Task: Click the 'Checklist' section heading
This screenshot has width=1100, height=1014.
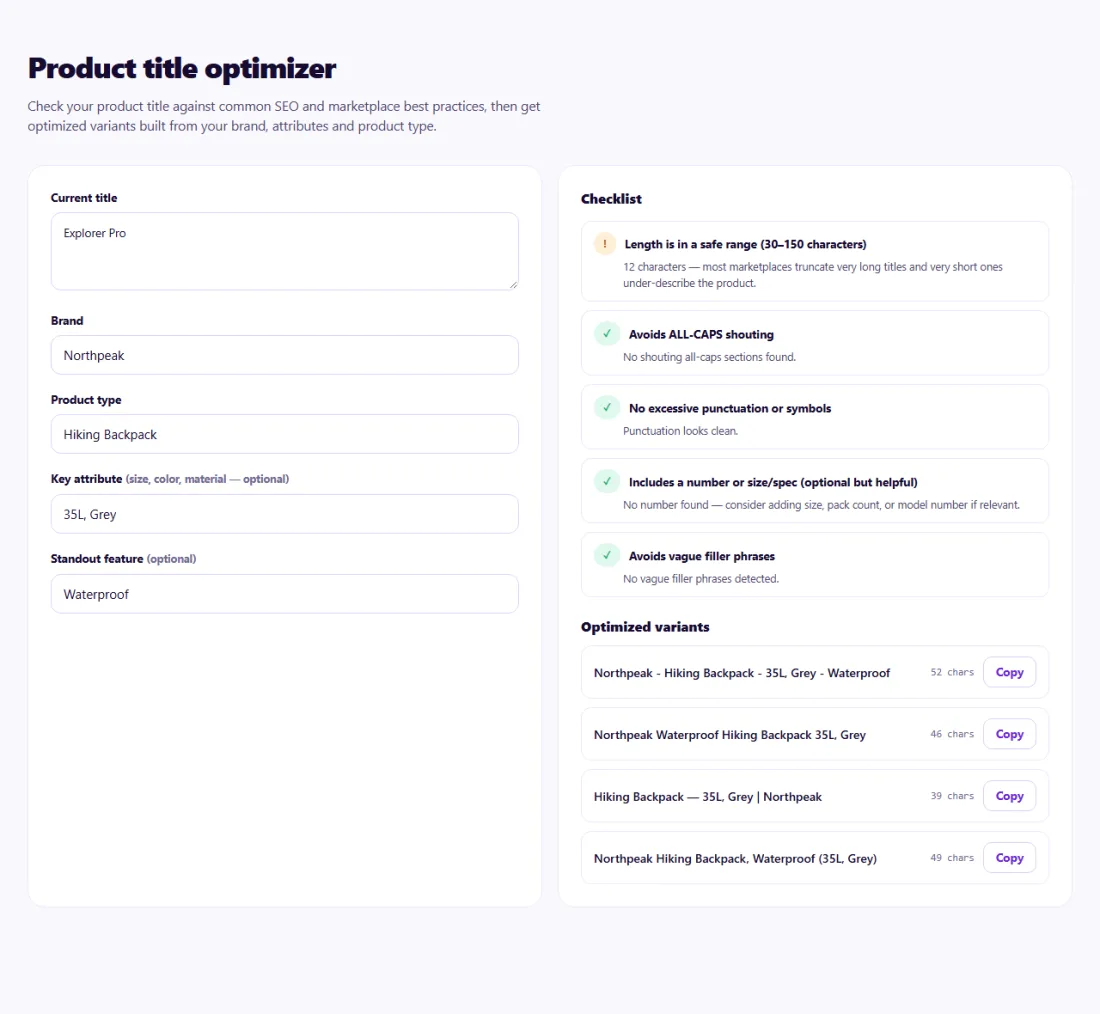Action: [611, 199]
